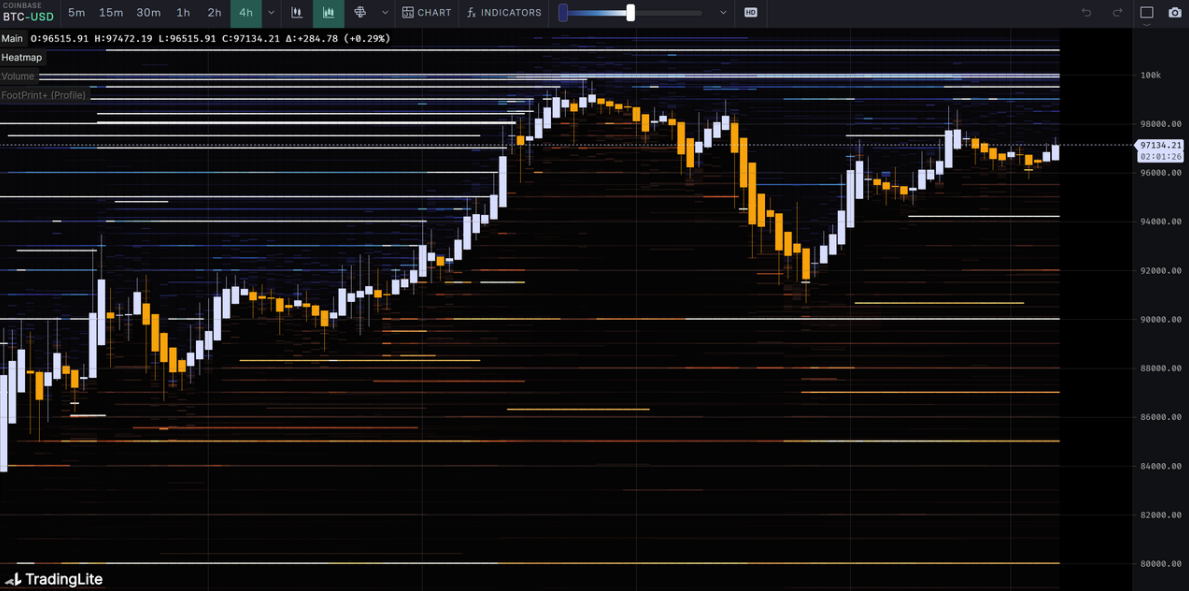Open the CHART settings menu
The width and height of the screenshot is (1189, 591).
(x=426, y=13)
